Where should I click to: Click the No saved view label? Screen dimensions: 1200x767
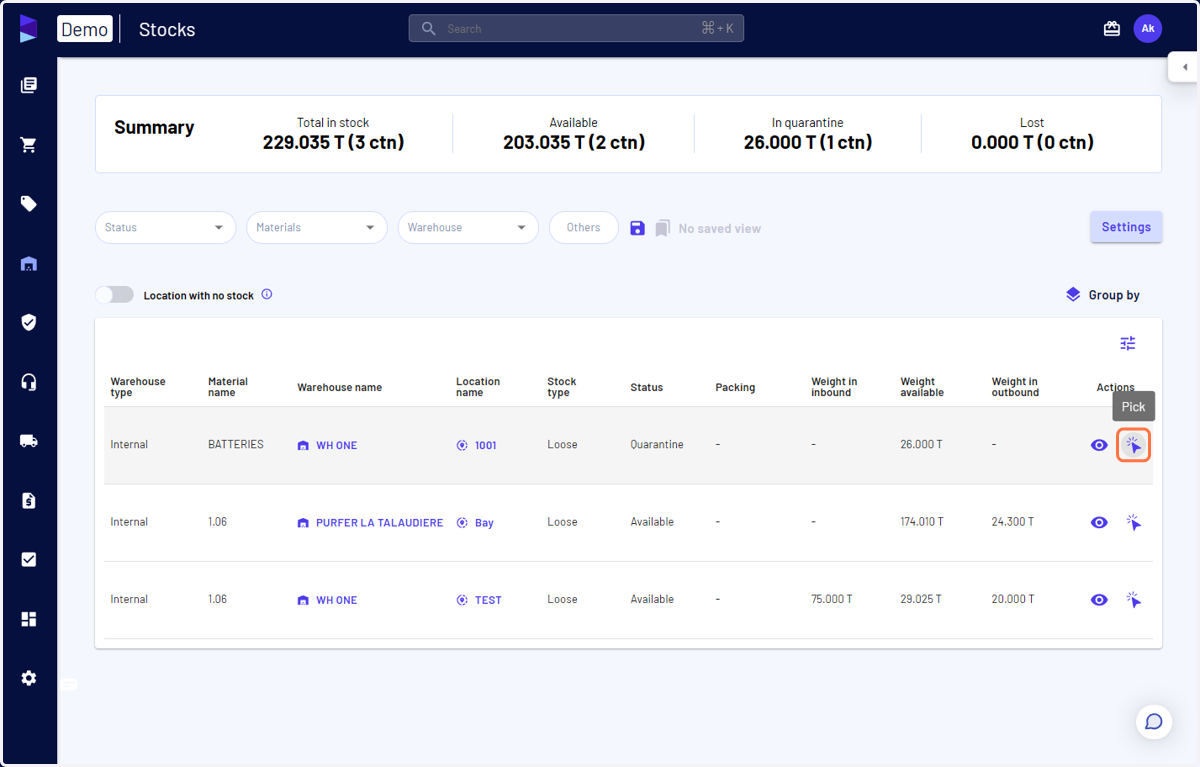720,229
